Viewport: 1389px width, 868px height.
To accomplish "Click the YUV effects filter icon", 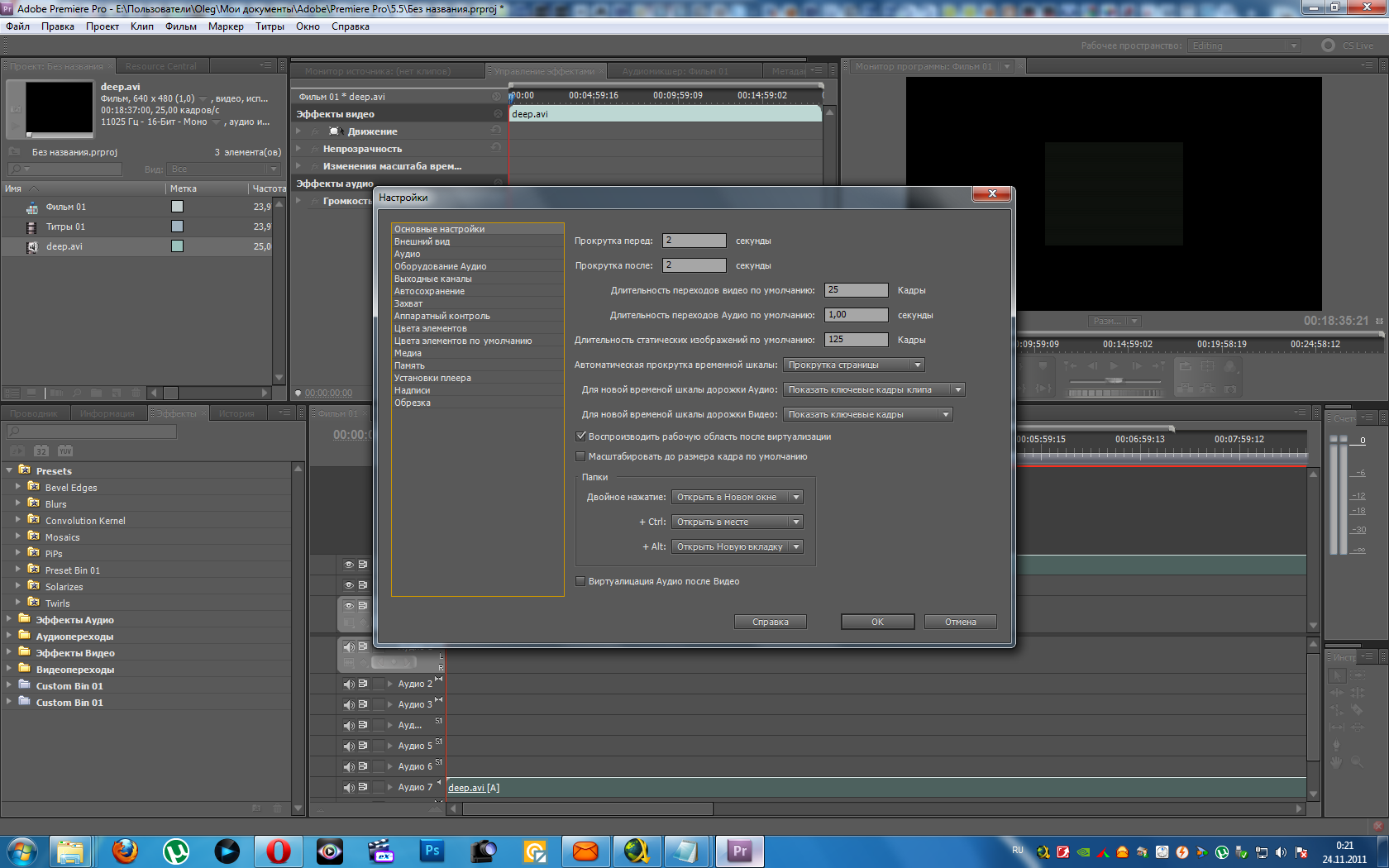I will 65,451.
